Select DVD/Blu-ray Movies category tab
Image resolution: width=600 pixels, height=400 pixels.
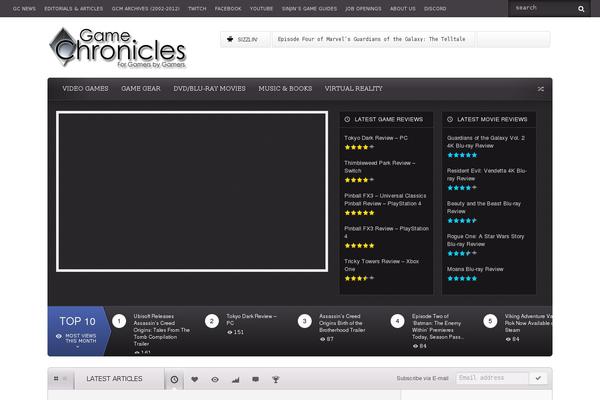(x=209, y=88)
